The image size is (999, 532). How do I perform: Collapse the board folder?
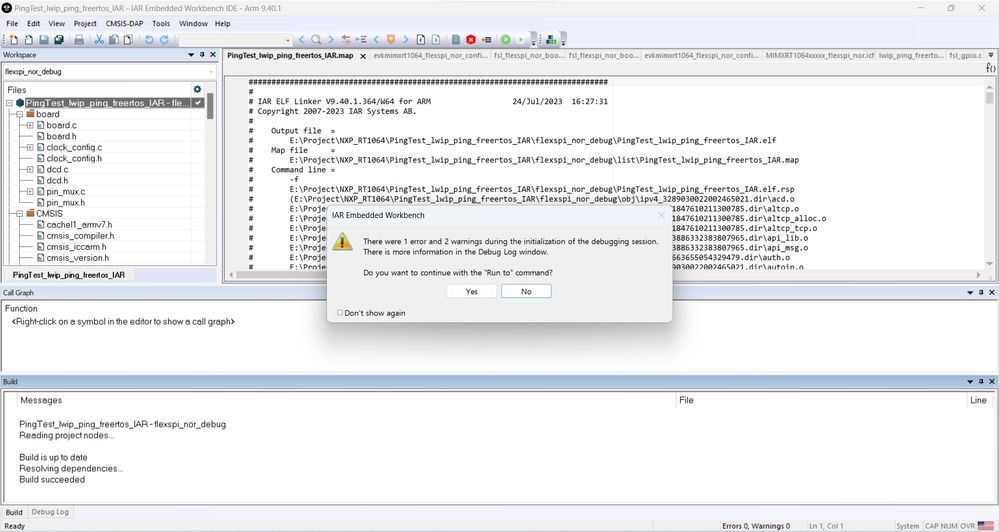click(20, 115)
